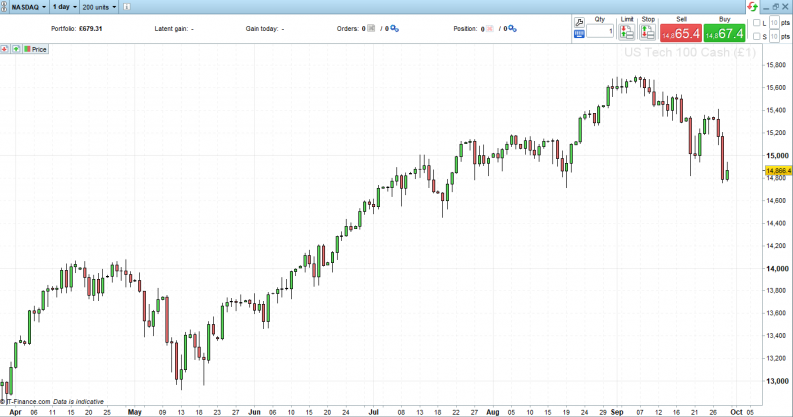
Task: Click the Limit order icon
Action: 627,32
